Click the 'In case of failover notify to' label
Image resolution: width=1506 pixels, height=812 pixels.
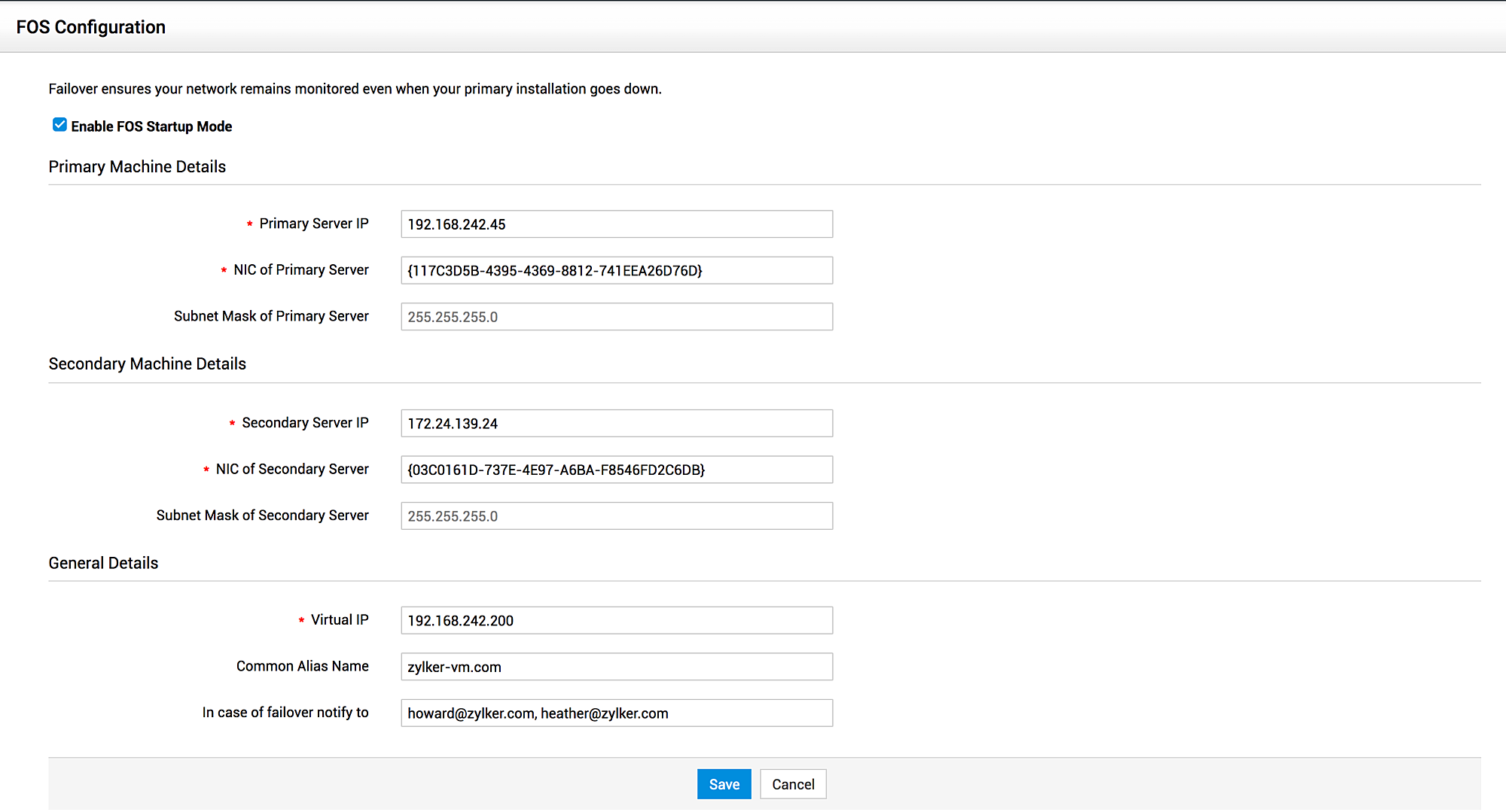(x=285, y=713)
